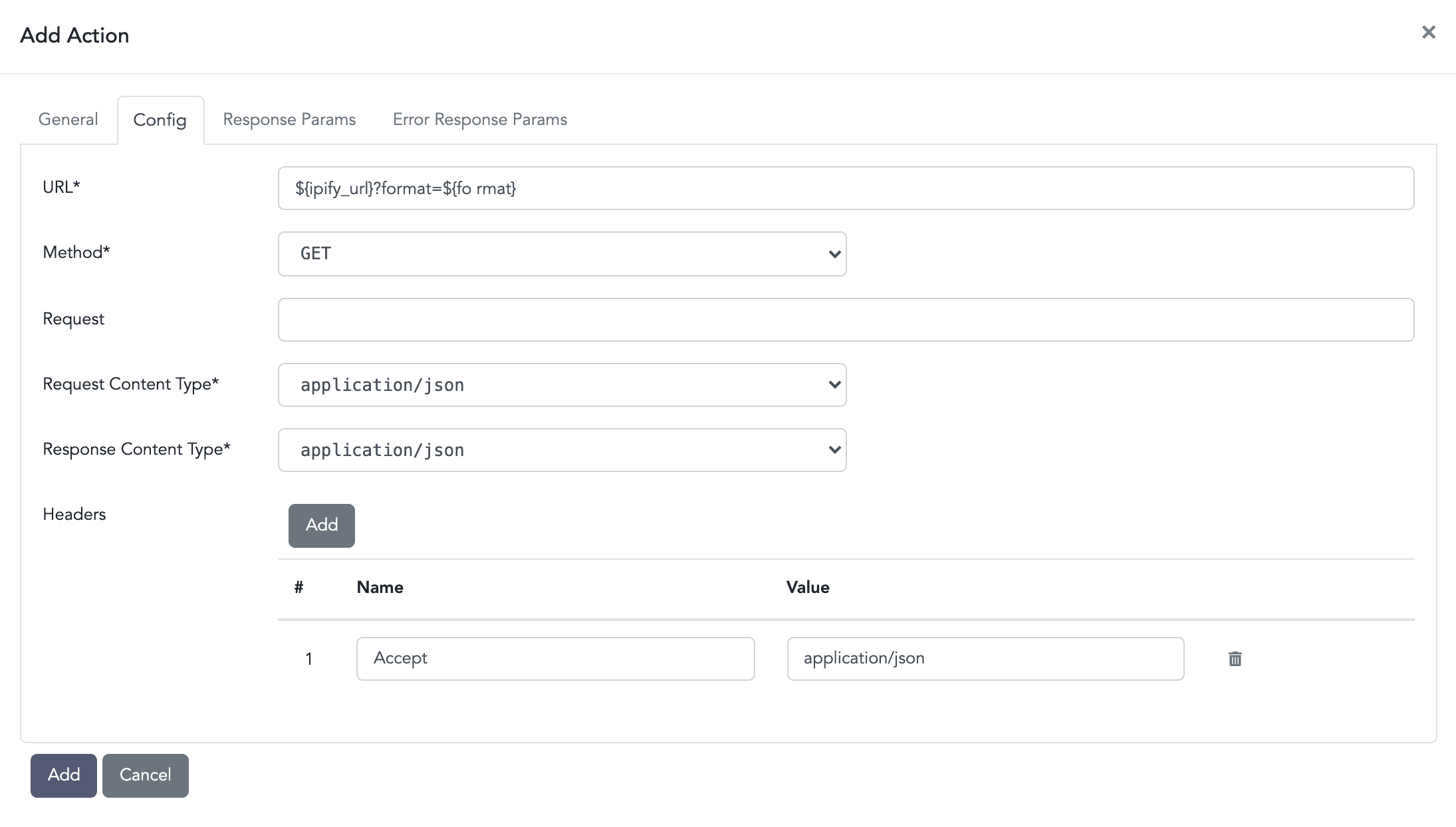
Task: Click the Request Content Type chevron
Action: point(834,384)
